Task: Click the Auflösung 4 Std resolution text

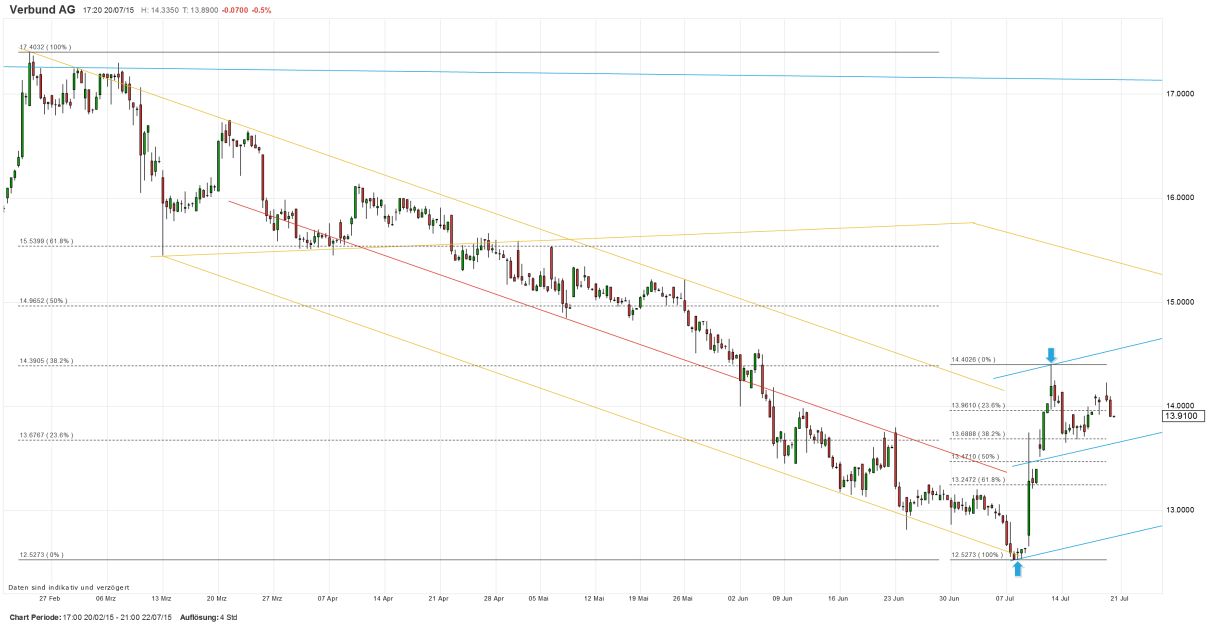Action: [x=208, y=617]
